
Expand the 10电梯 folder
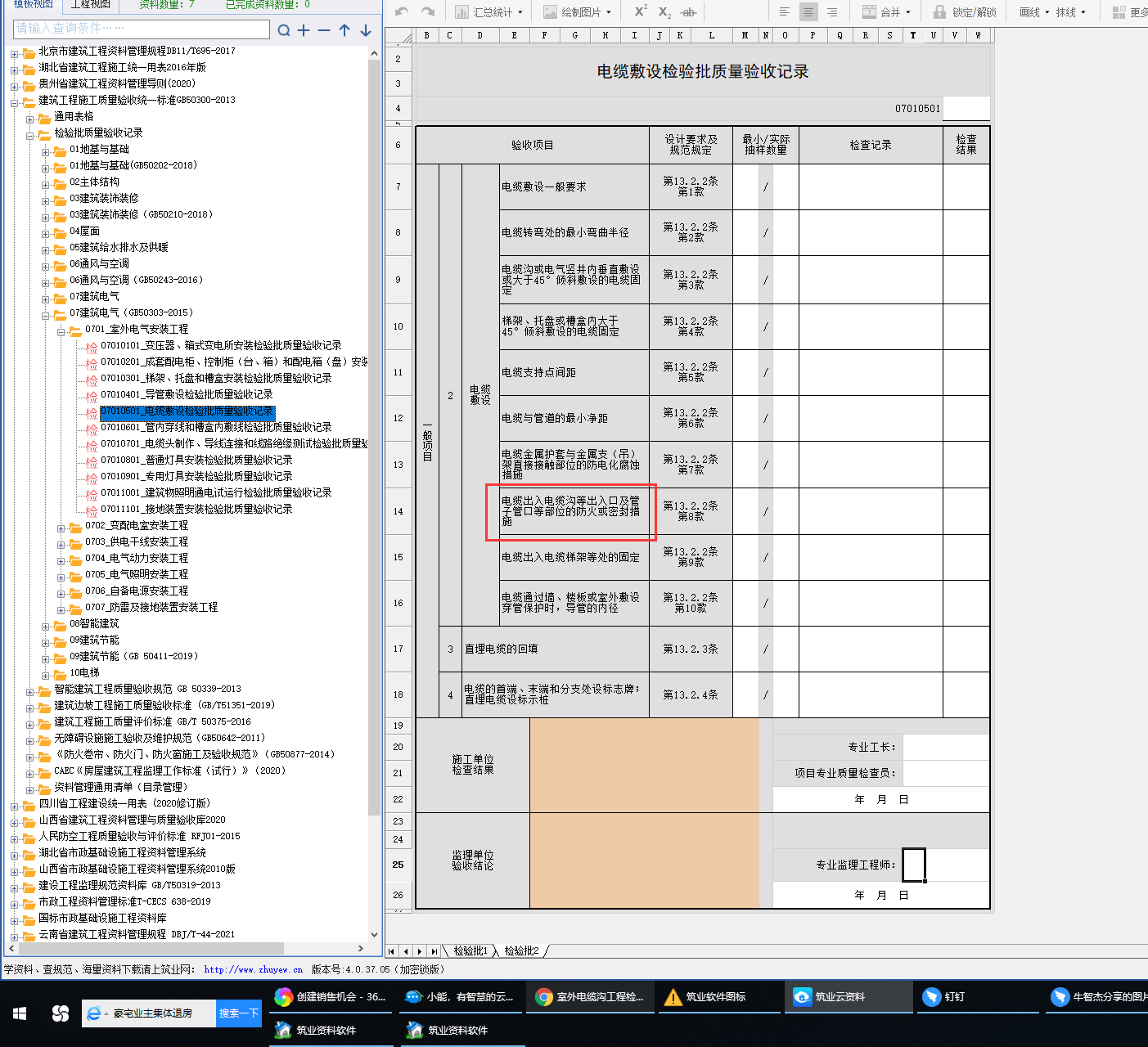tap(46, 675)
